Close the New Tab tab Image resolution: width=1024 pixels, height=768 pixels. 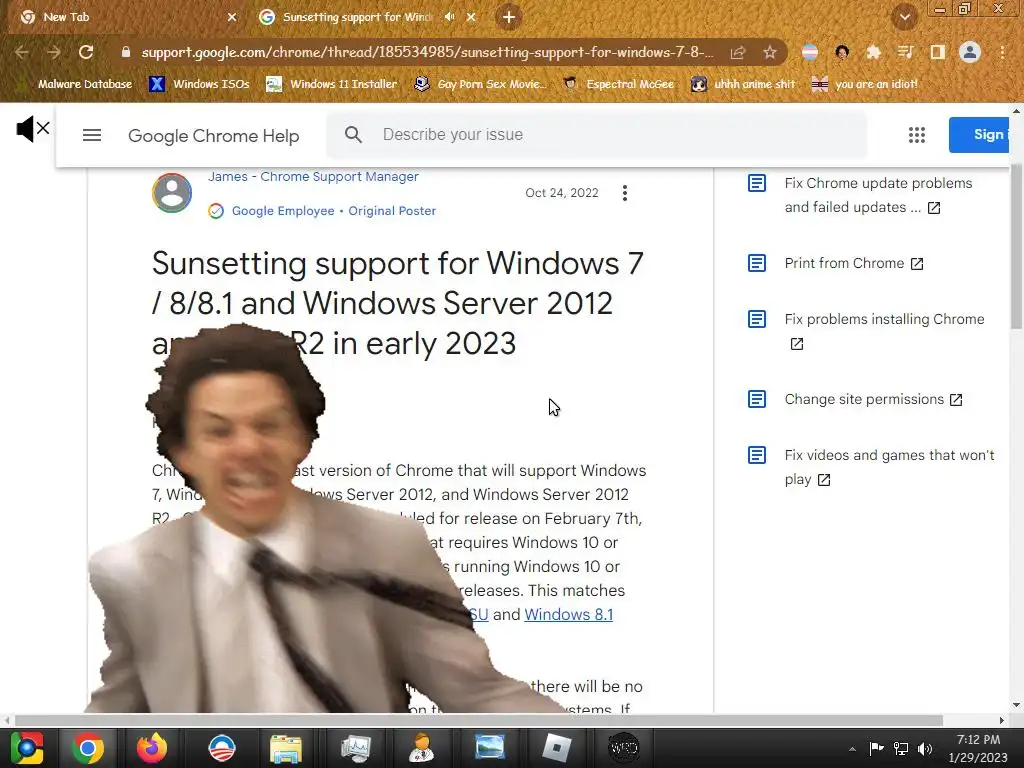pyautogui.click(x=232, y=17)
